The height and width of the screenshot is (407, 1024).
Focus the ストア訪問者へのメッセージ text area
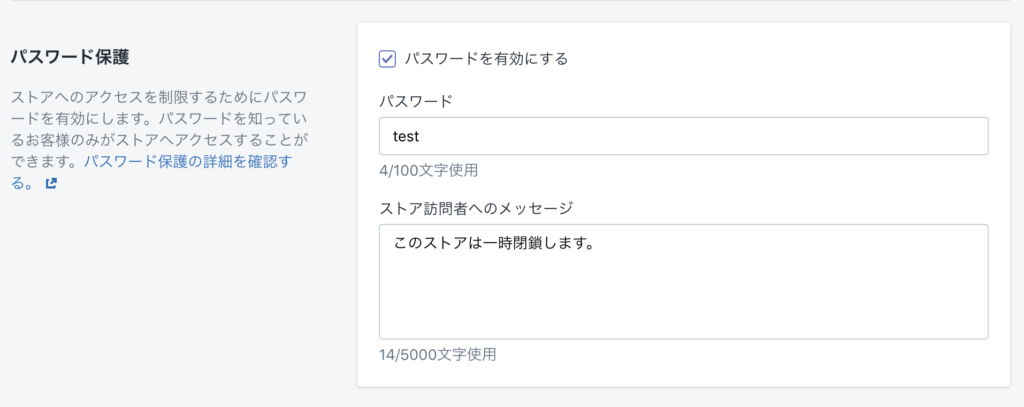click(683, 282)
